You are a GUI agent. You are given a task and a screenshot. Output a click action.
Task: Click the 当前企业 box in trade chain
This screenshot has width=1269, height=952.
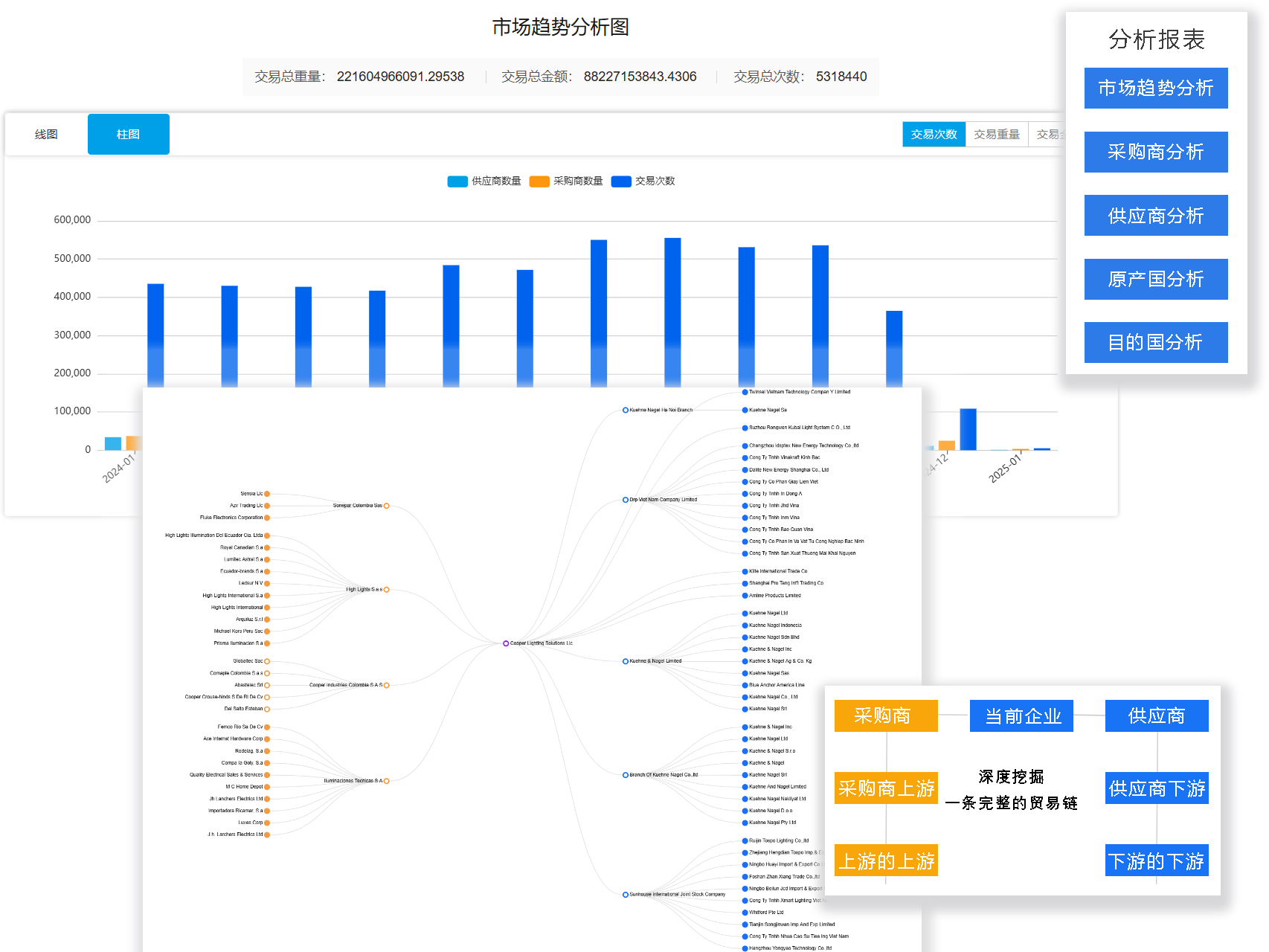point(1021,715)
